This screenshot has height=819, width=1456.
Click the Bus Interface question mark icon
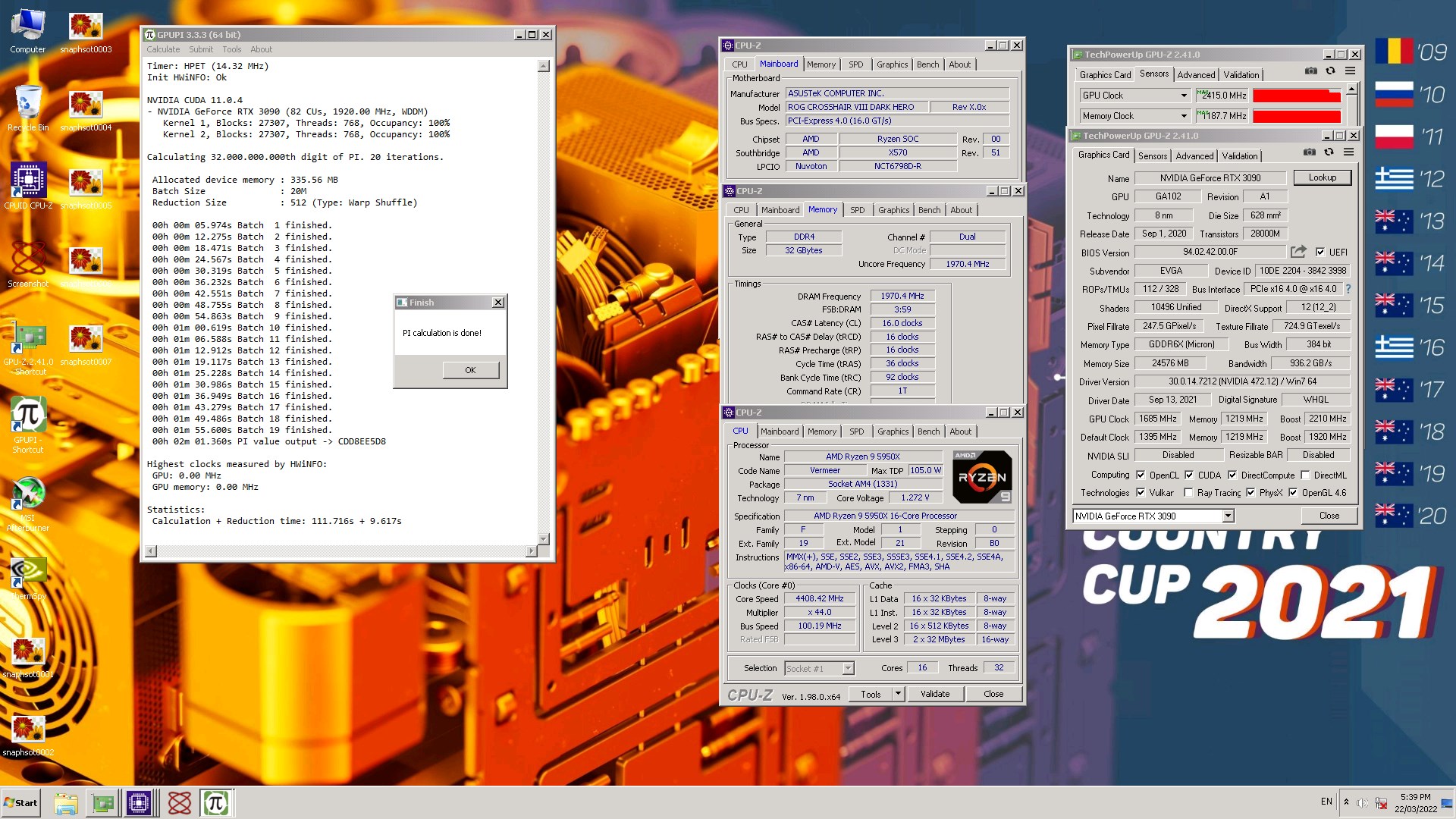(x=1348, y=289)
